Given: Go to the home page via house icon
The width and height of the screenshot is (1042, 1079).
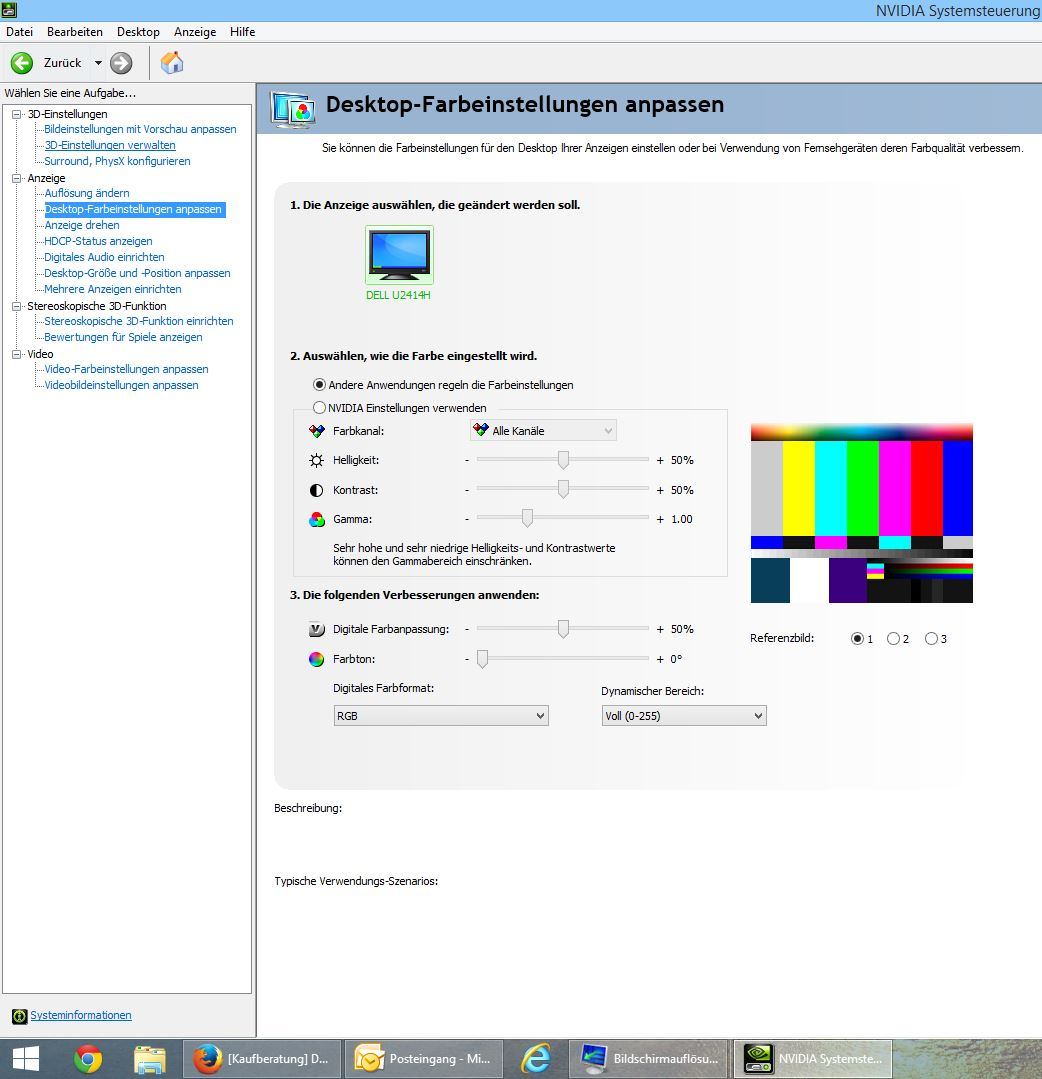Looking at the screenshot, I should coord(172,63).
